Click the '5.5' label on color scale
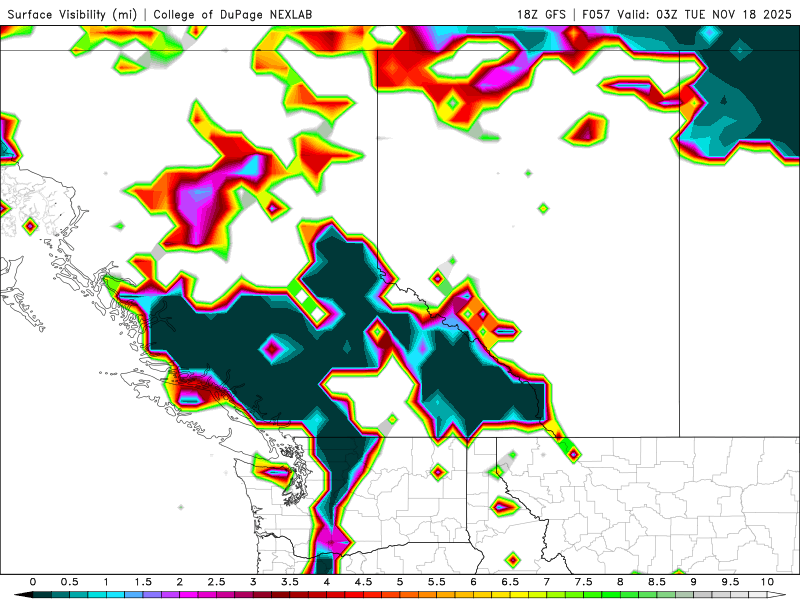The image size is (800, 600). (437, 582)
